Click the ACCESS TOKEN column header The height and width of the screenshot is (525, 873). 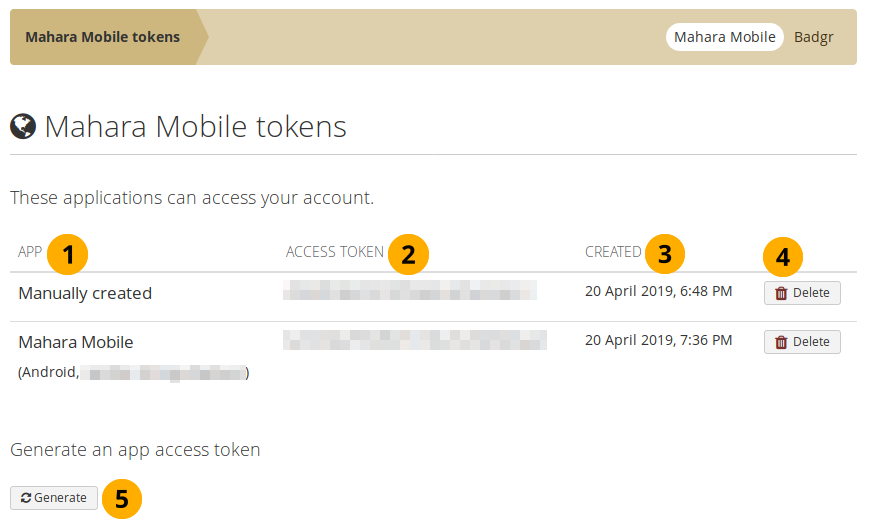tap(334, 252)
